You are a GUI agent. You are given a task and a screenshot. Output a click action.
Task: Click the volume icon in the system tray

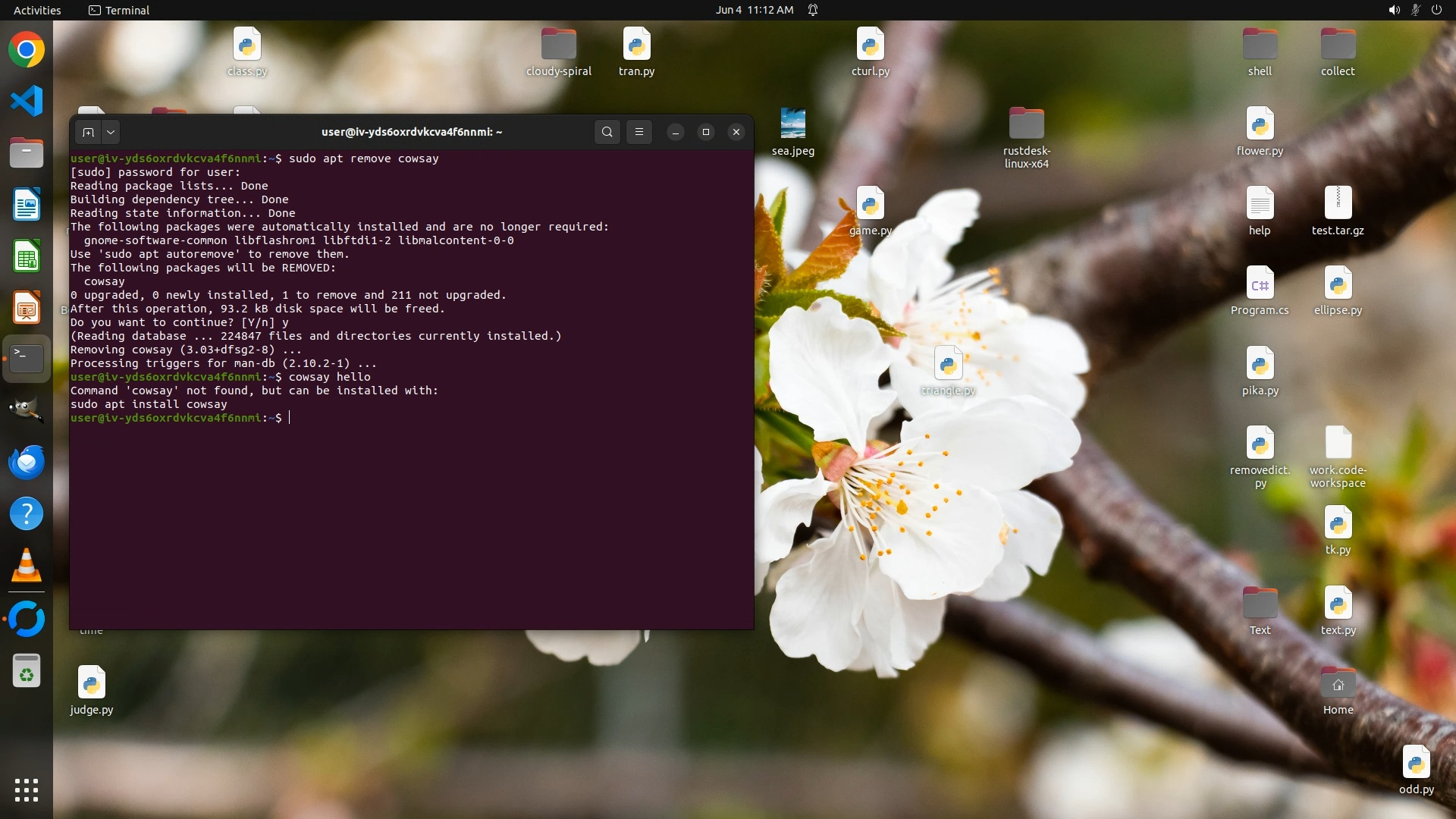(1394, 10)
